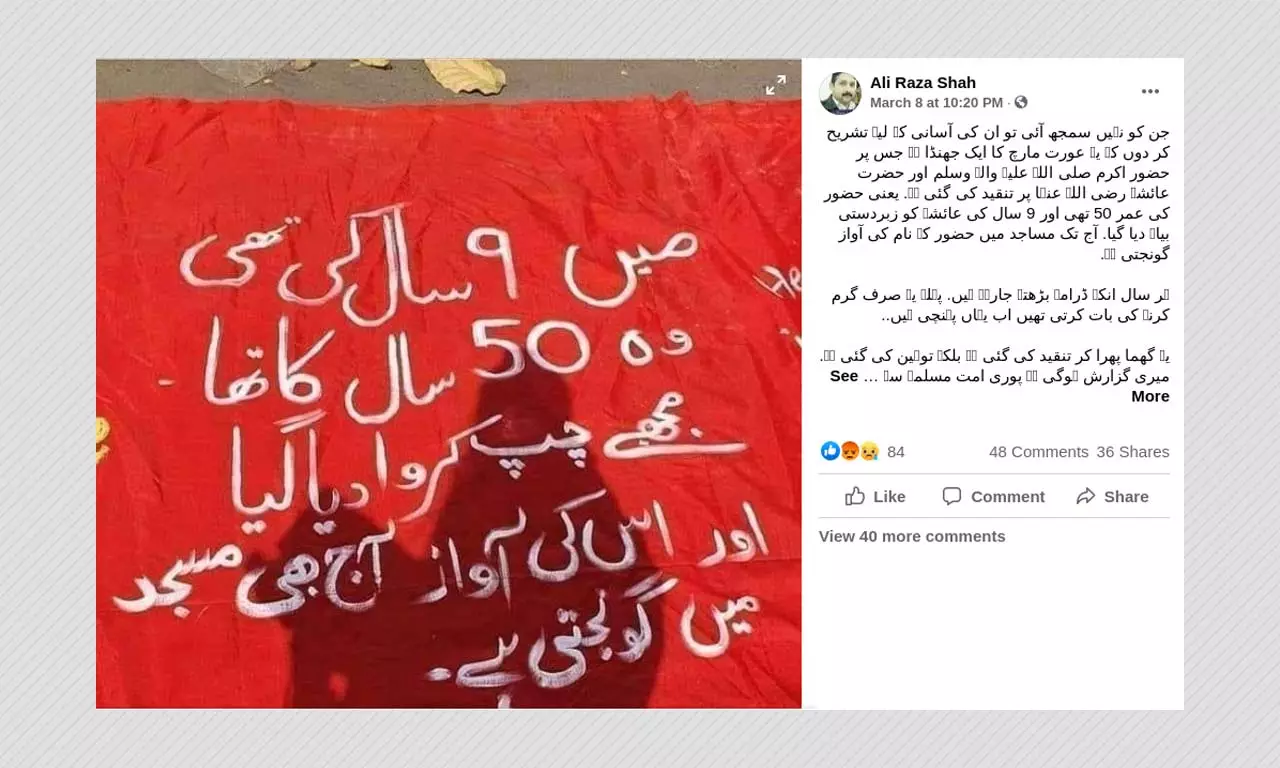Show the 84 reactions count list
1280x768 pixels.
[896, 452]
